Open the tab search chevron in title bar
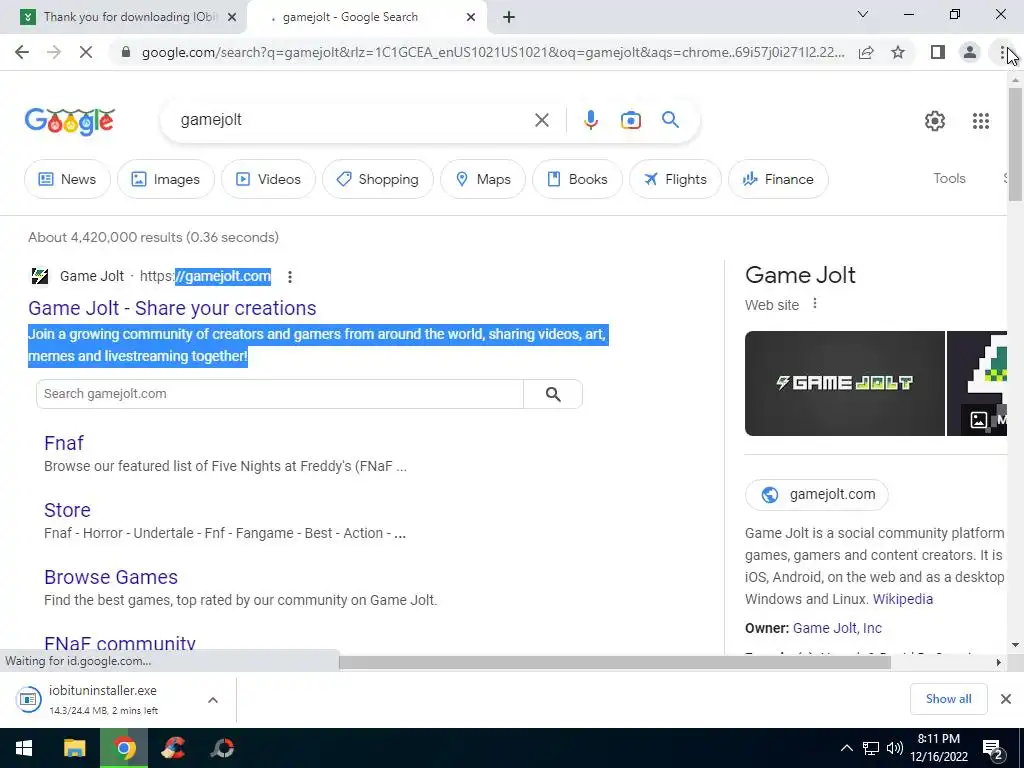Screen dimensions: 1024x768 [863, 14]
